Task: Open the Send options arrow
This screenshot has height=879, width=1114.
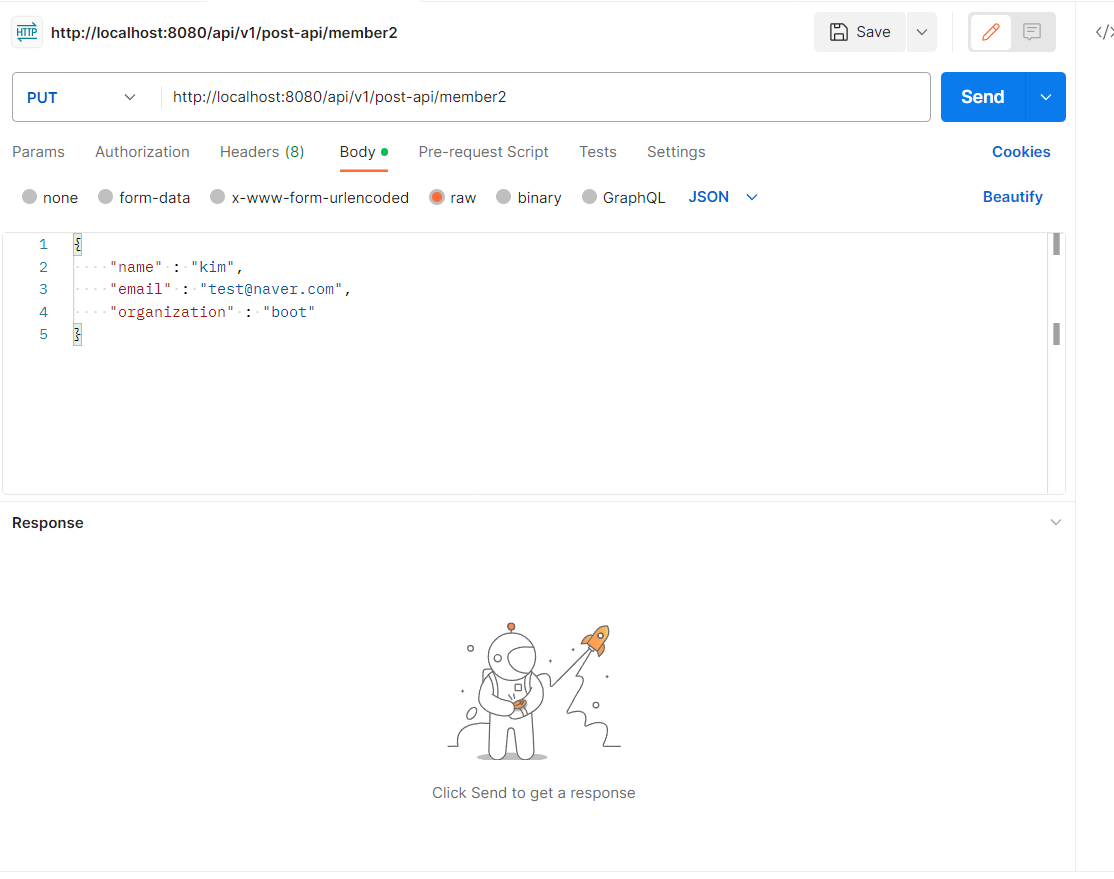Action: (x=1046, y=97)
